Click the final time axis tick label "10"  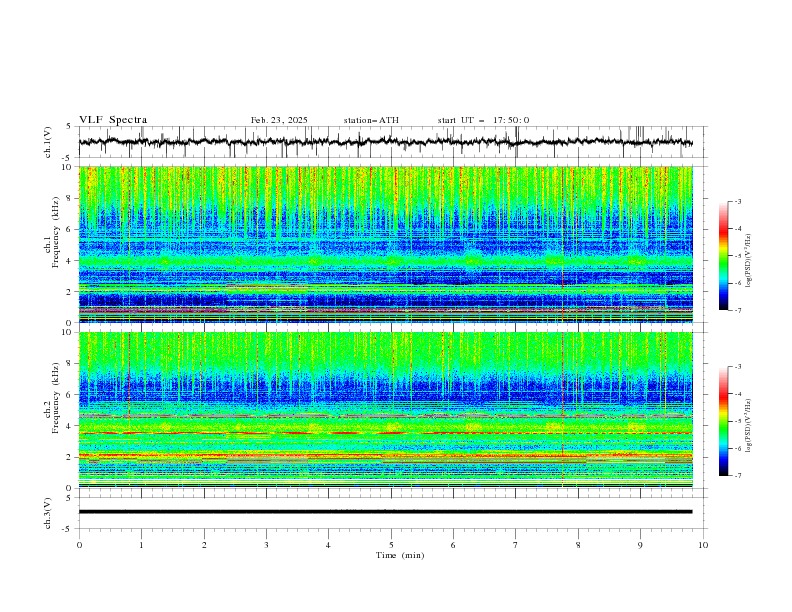(703, 545)
